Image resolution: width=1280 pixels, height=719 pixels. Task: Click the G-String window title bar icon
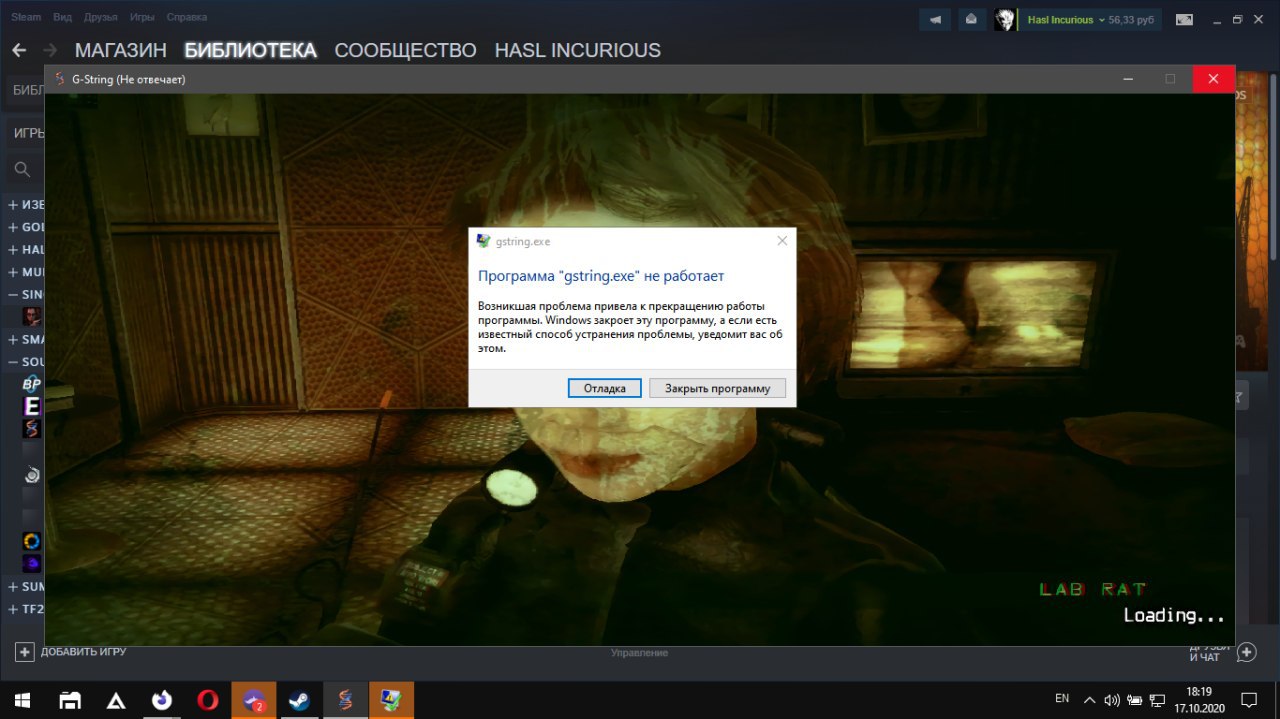[x=59, y=79]
